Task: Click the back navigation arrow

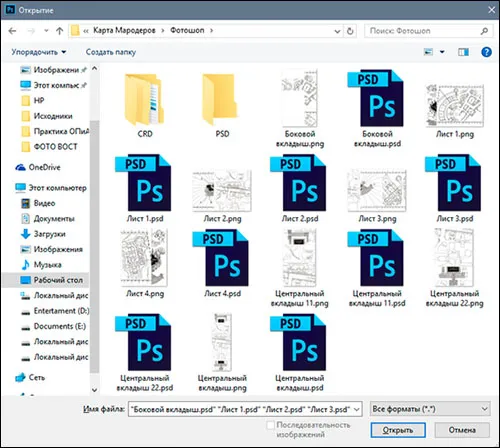Action: point(12,31)
